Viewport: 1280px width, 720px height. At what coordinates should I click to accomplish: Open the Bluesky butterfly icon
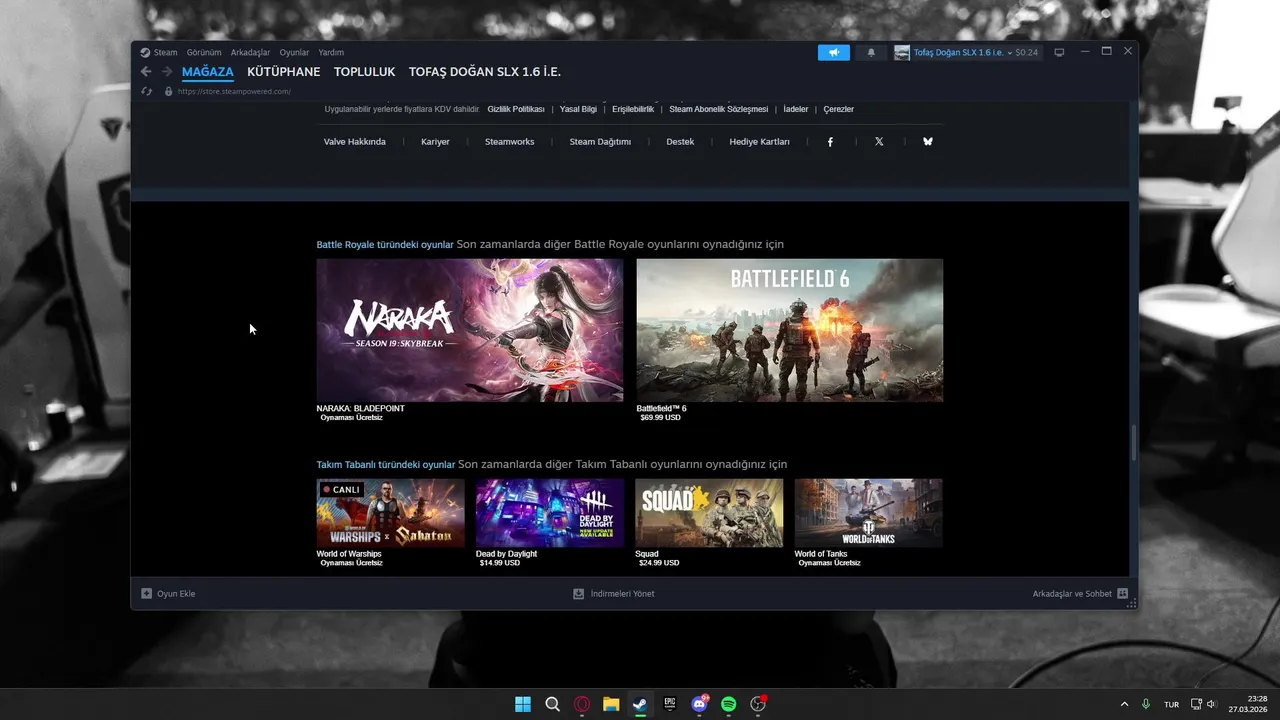point(928,142)
